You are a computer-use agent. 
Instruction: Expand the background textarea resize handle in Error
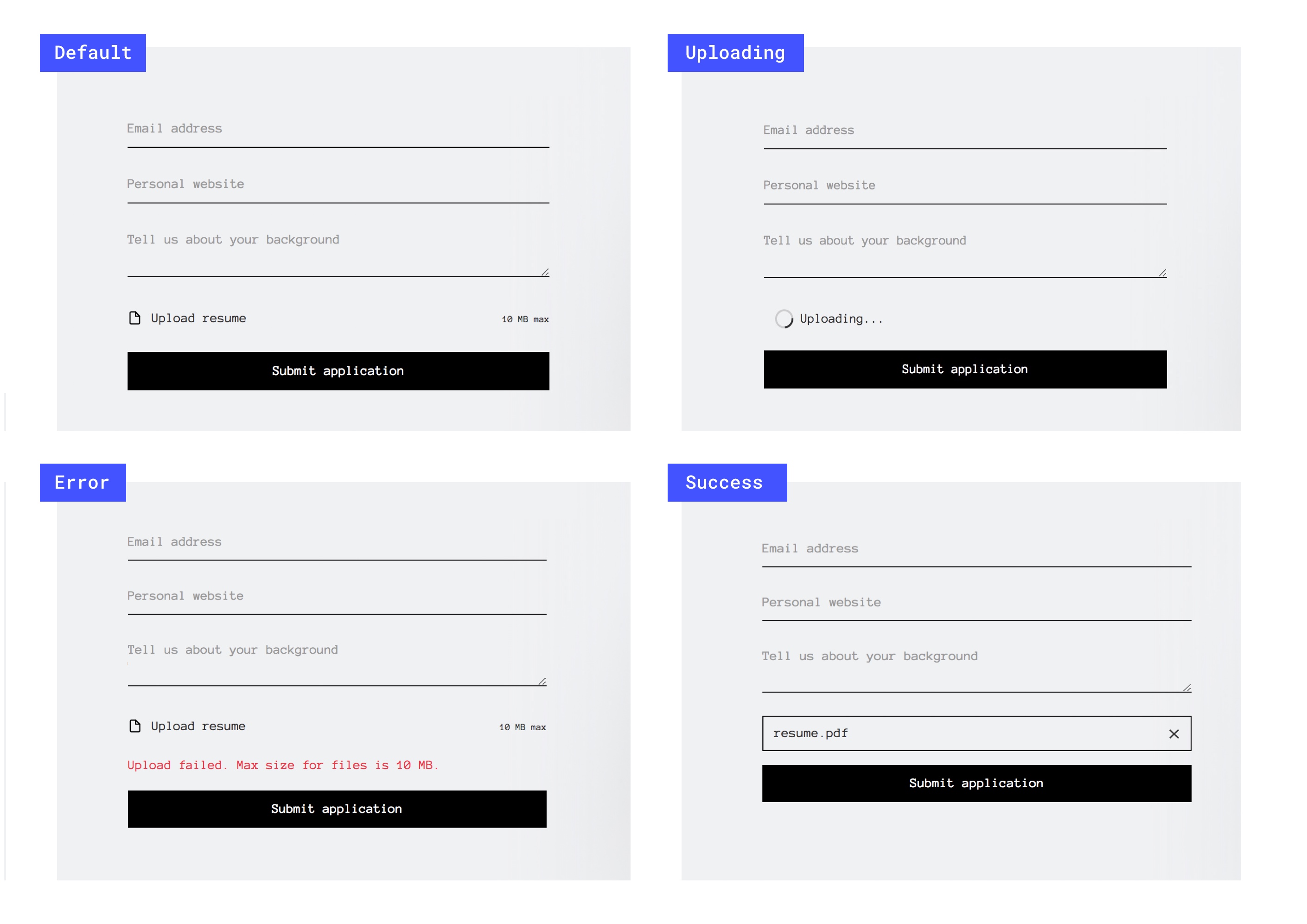(x=542, y=682)
